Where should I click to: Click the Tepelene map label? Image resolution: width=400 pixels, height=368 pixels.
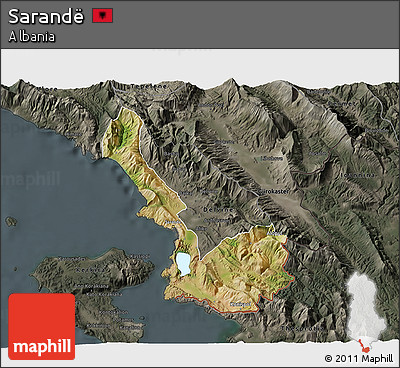click(x=149, y=86)
